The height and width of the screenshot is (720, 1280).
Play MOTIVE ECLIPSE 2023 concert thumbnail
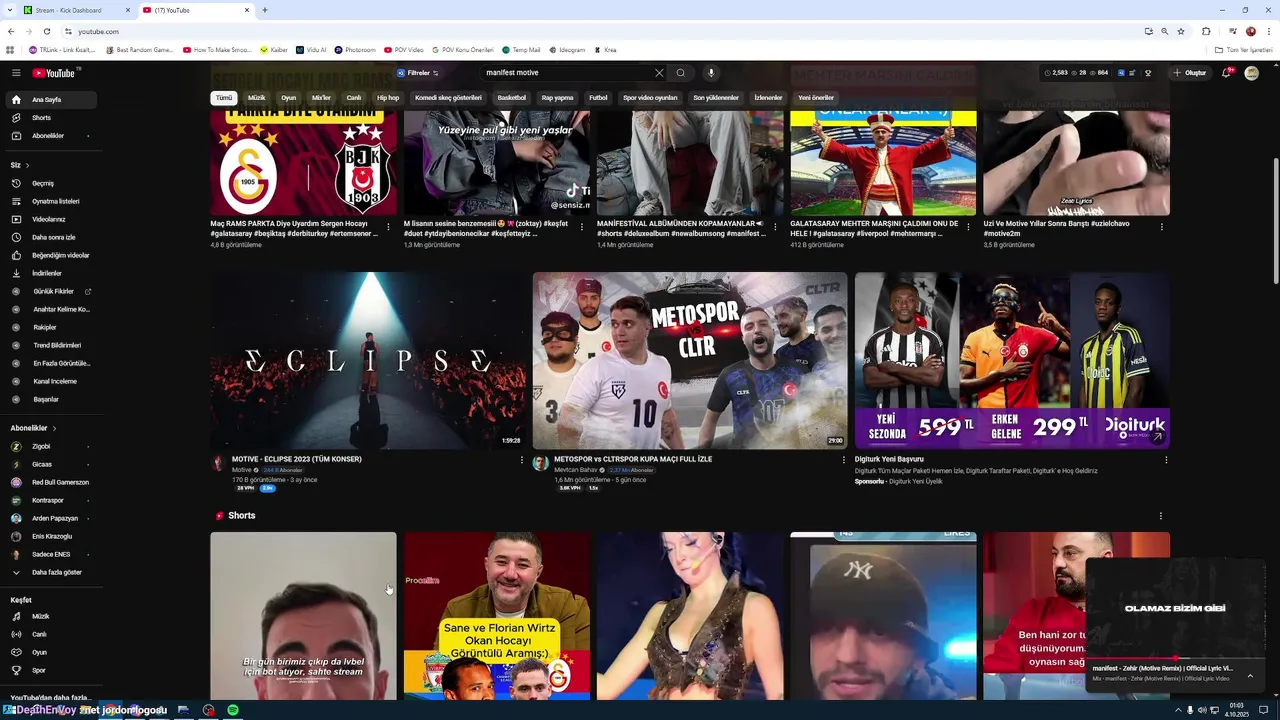tap(366, 361)
